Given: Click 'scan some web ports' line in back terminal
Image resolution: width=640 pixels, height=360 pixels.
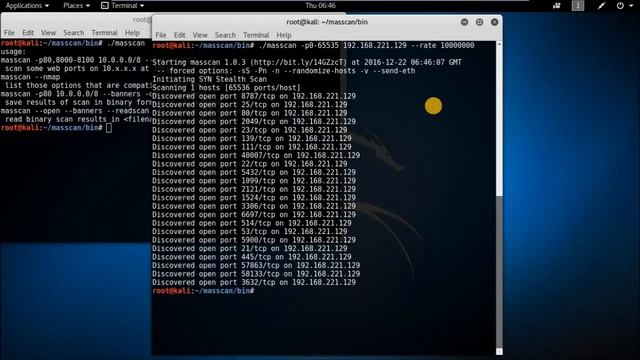Looking at the screenshot, I should pyautogui.click(x=77, y=69).
